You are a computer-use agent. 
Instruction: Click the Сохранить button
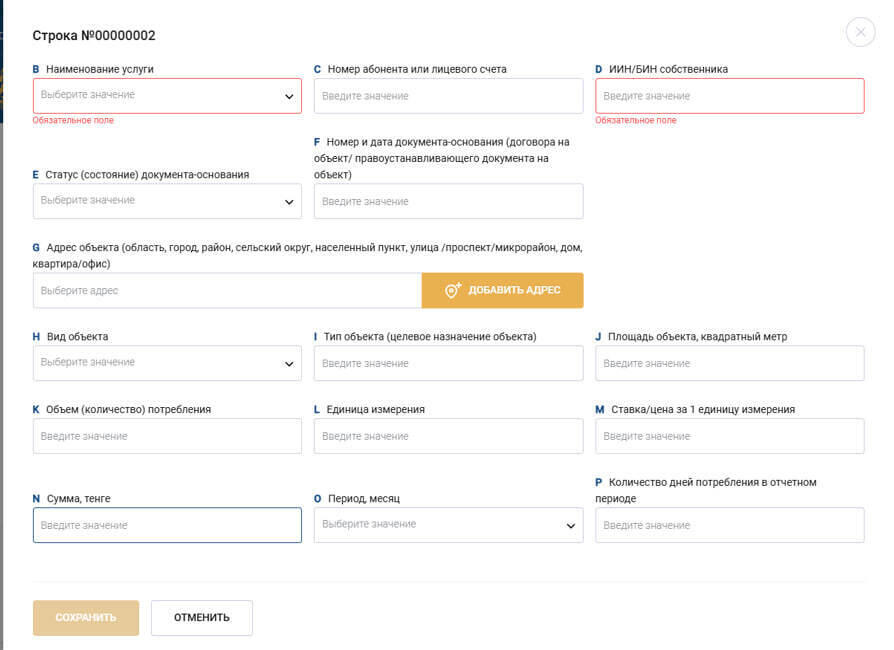pyautogui.click(x=86, y=618)
